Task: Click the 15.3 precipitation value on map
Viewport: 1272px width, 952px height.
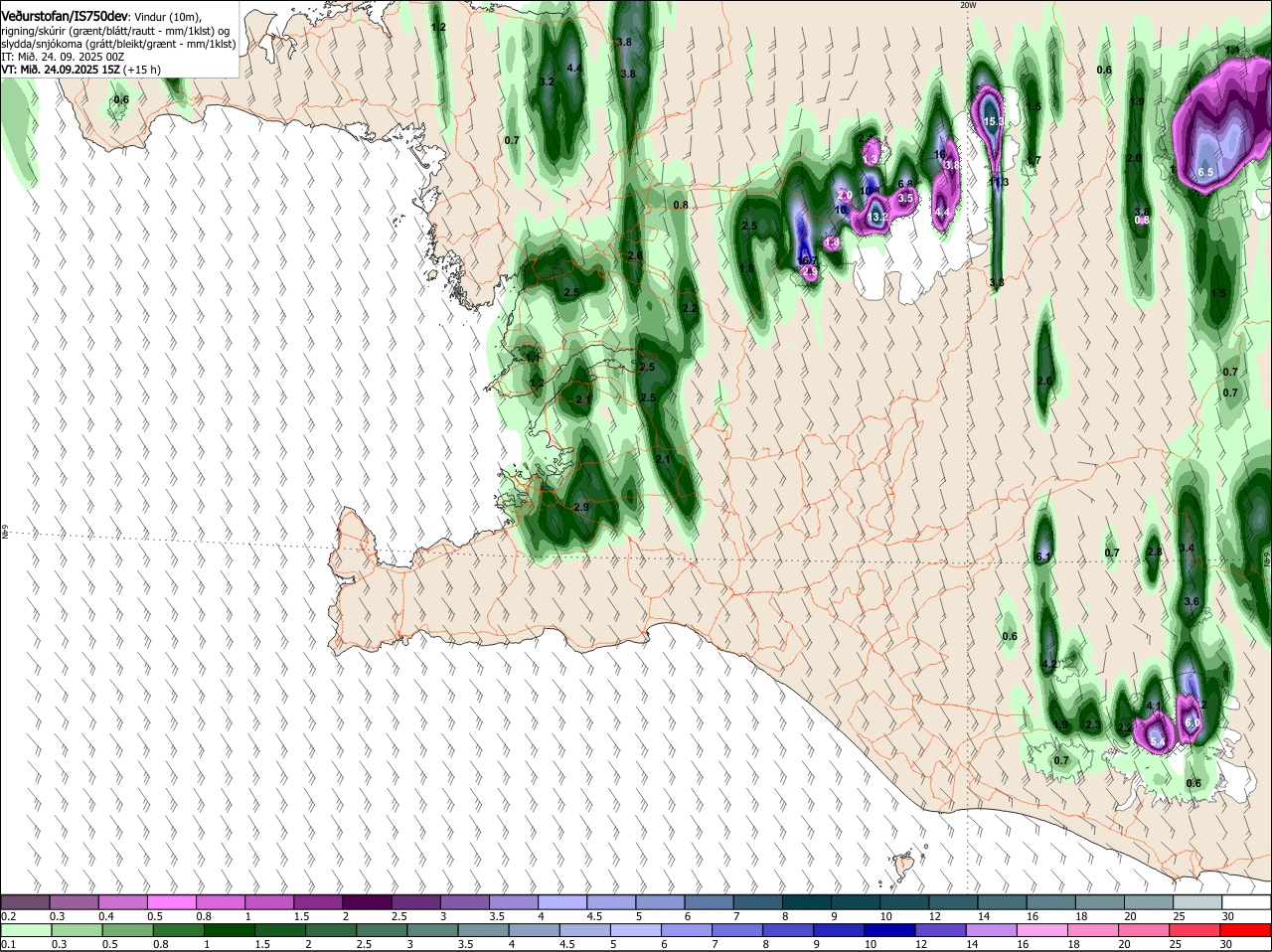Action: tap(993, 121)
